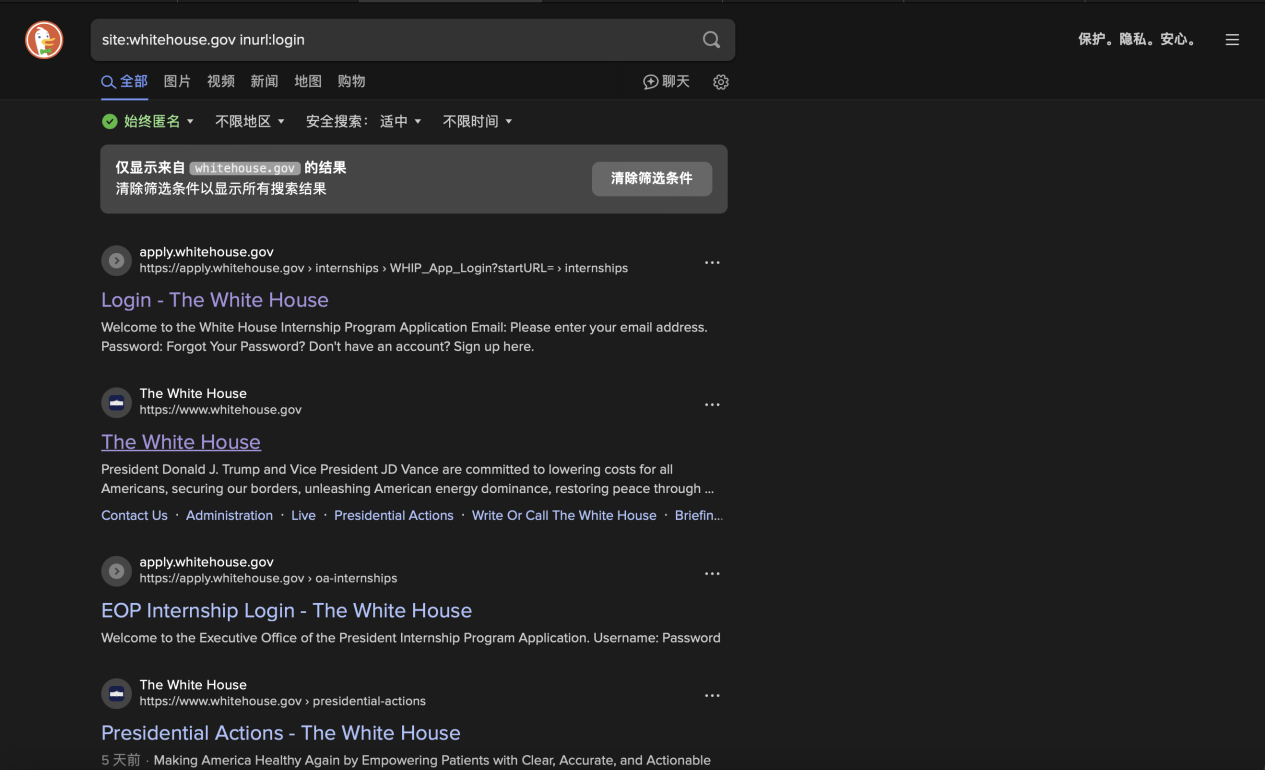
Task: Open the 聊天 chat icon
Action: click(x=667, y=82)
